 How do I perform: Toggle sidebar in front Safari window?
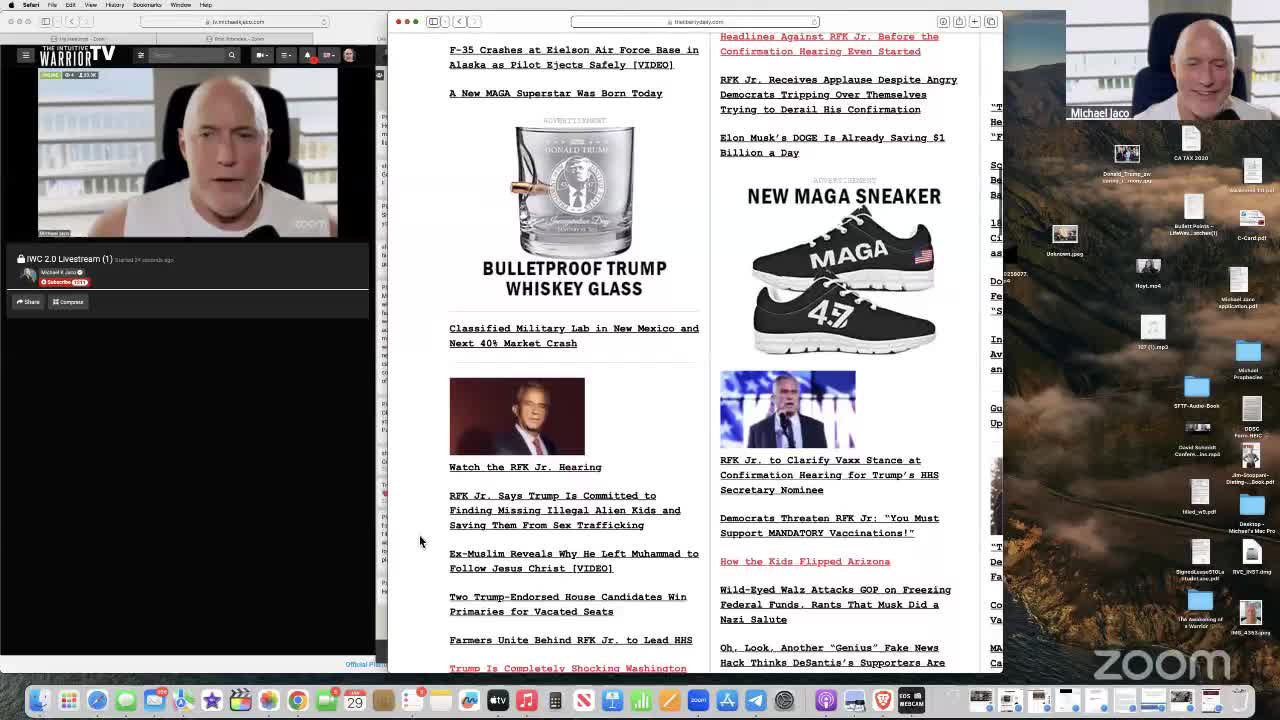click(x=434, y=21)
